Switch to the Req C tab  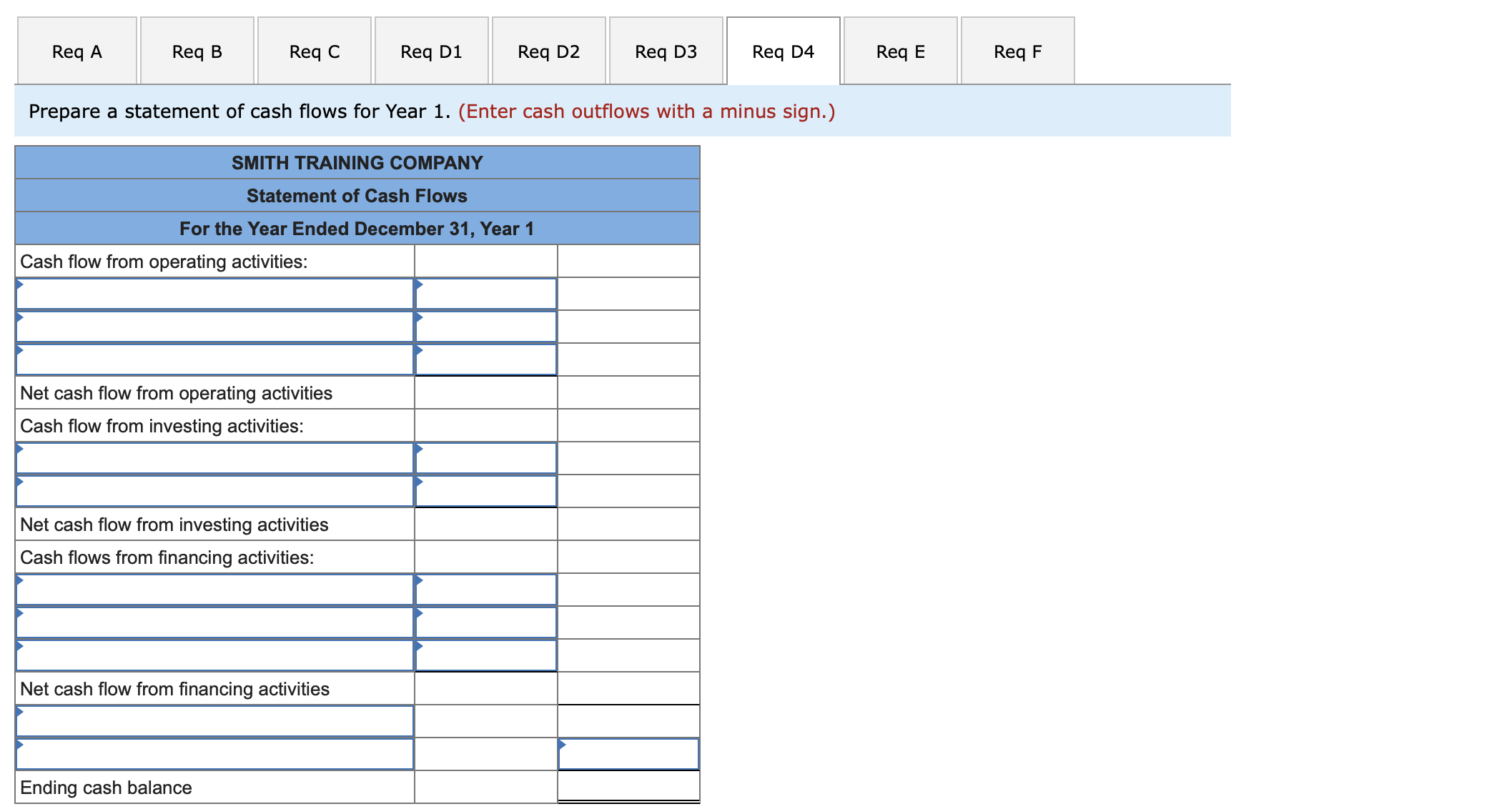pyautogui.click(x=314, y=51)
